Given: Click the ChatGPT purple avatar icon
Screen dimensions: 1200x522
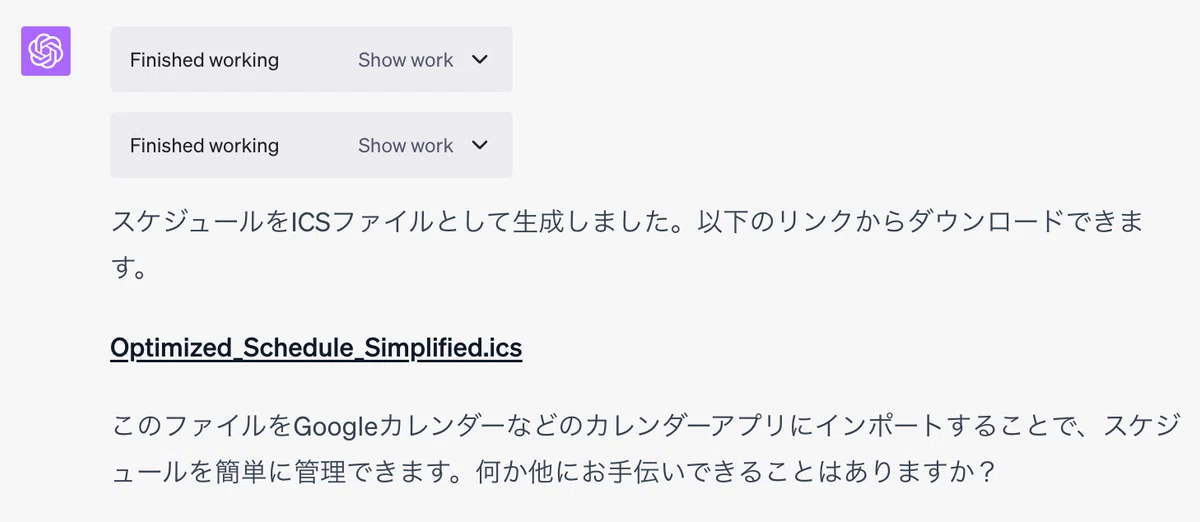Looking at the screenshot, I should click(46, 51).
